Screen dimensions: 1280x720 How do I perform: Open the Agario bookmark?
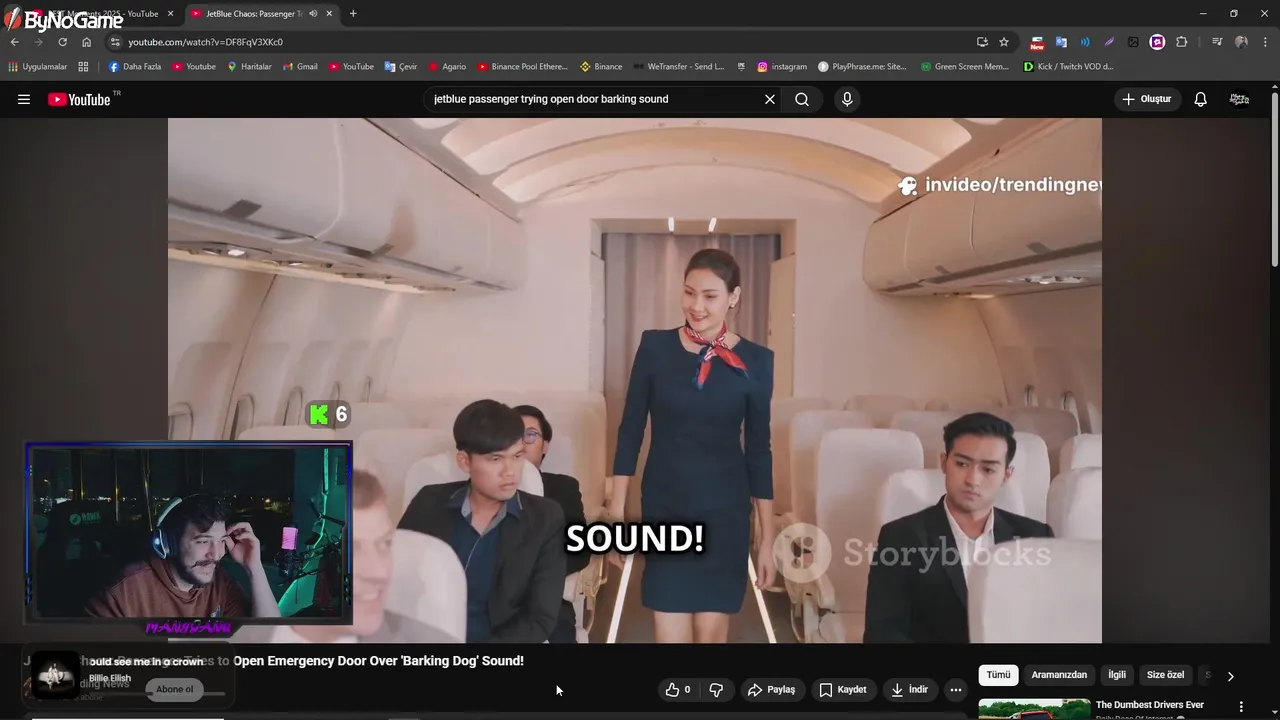pos(447,67)
